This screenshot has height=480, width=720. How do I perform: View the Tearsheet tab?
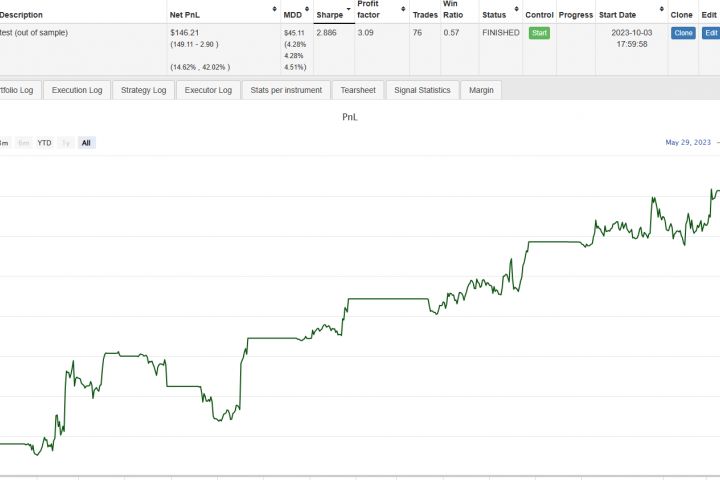(x=358, y=90)
